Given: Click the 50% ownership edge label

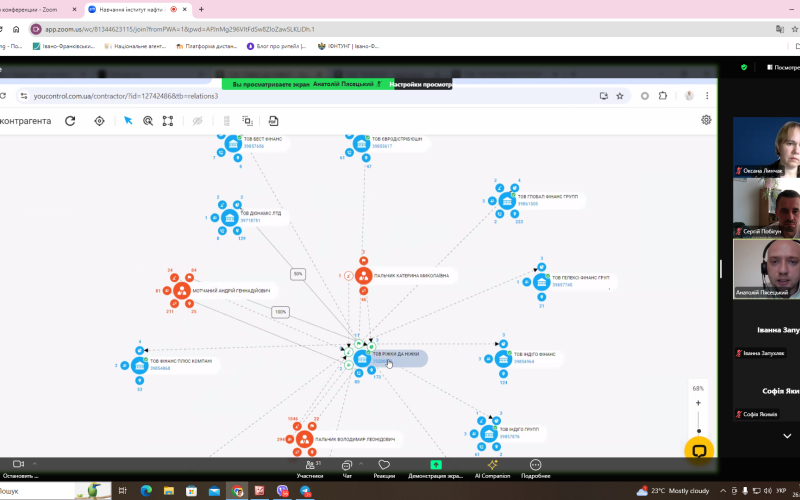Looking at the screenshot, I should click(x=298, y=274).
